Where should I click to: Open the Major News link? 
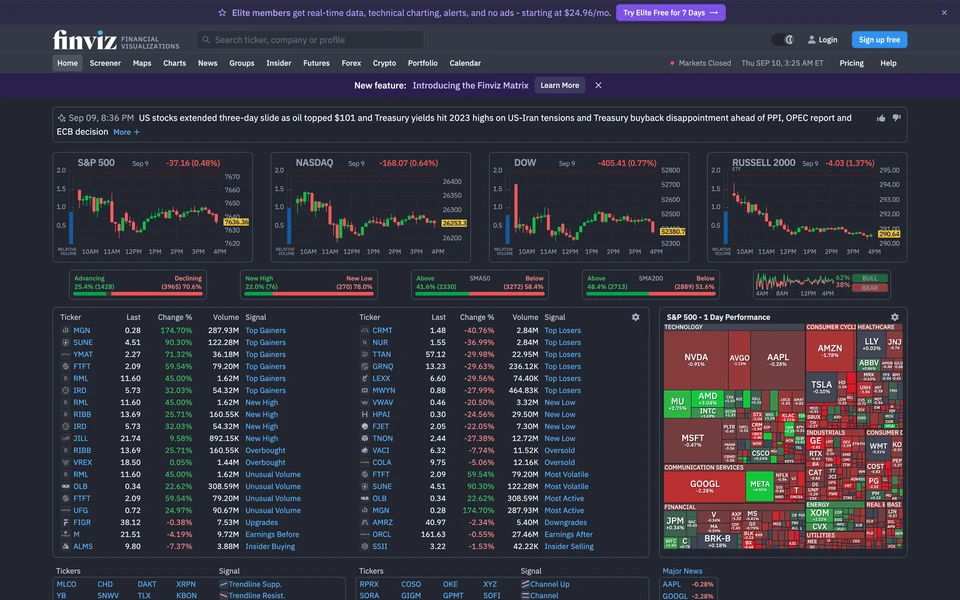tap(682, 571)
